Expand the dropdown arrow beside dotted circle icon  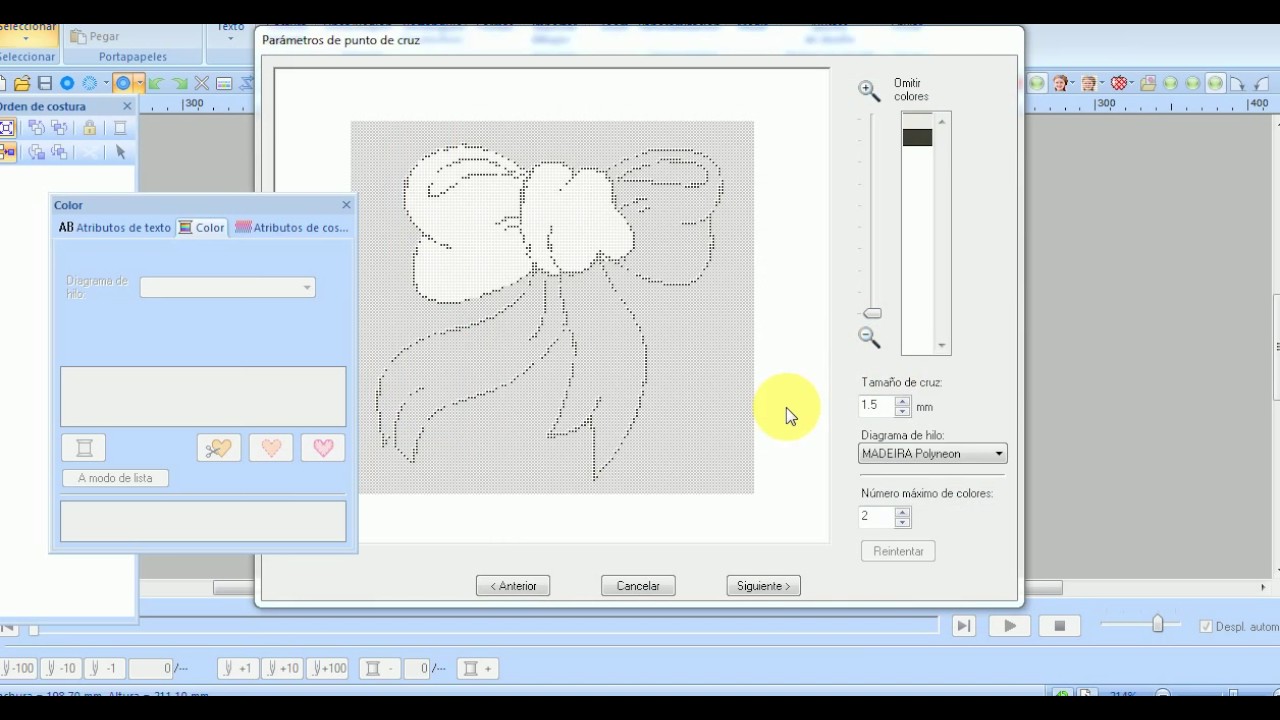[x=105, y=84]
